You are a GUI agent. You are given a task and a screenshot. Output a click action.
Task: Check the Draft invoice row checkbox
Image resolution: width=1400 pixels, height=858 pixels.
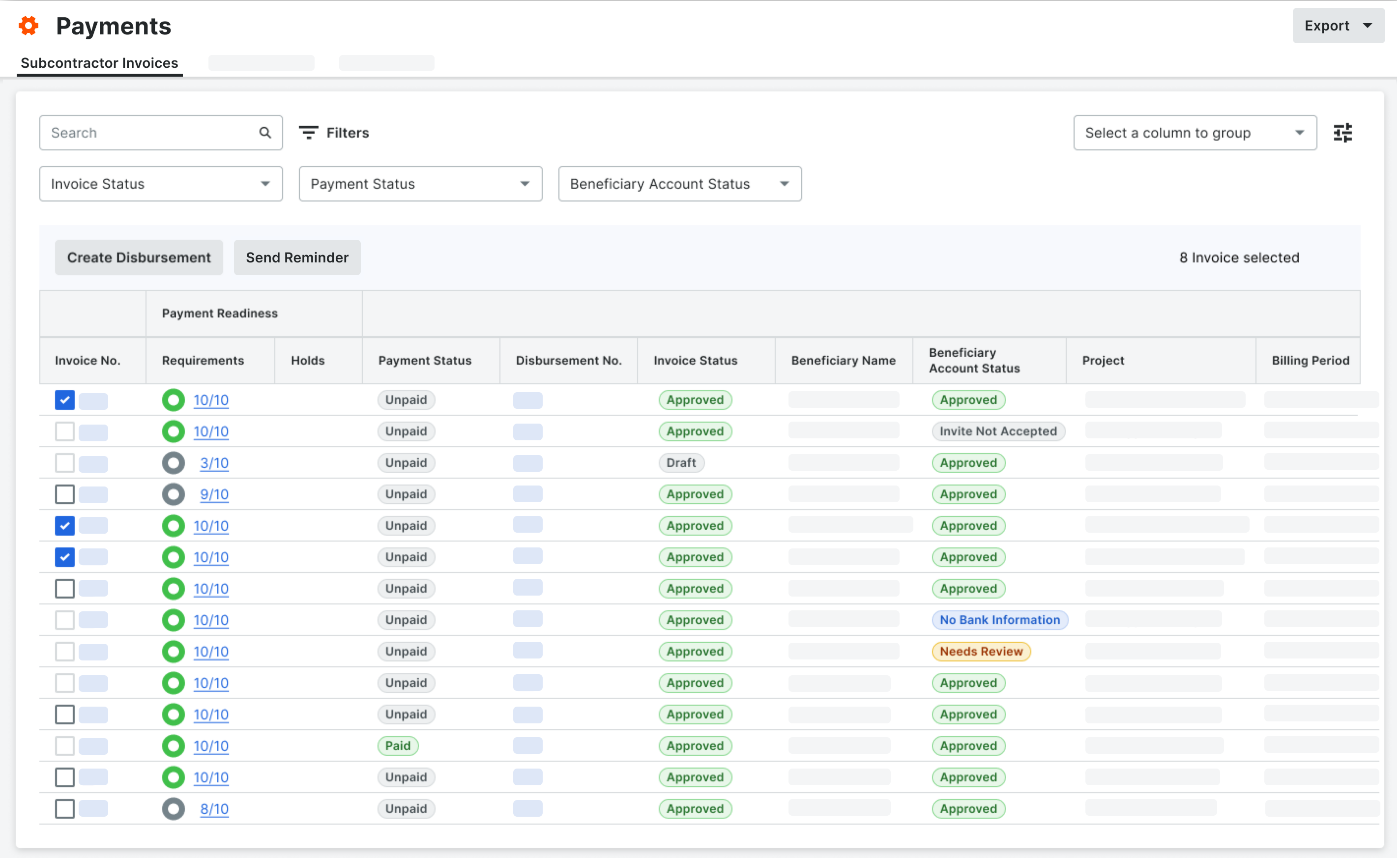(x=65, y=463)
